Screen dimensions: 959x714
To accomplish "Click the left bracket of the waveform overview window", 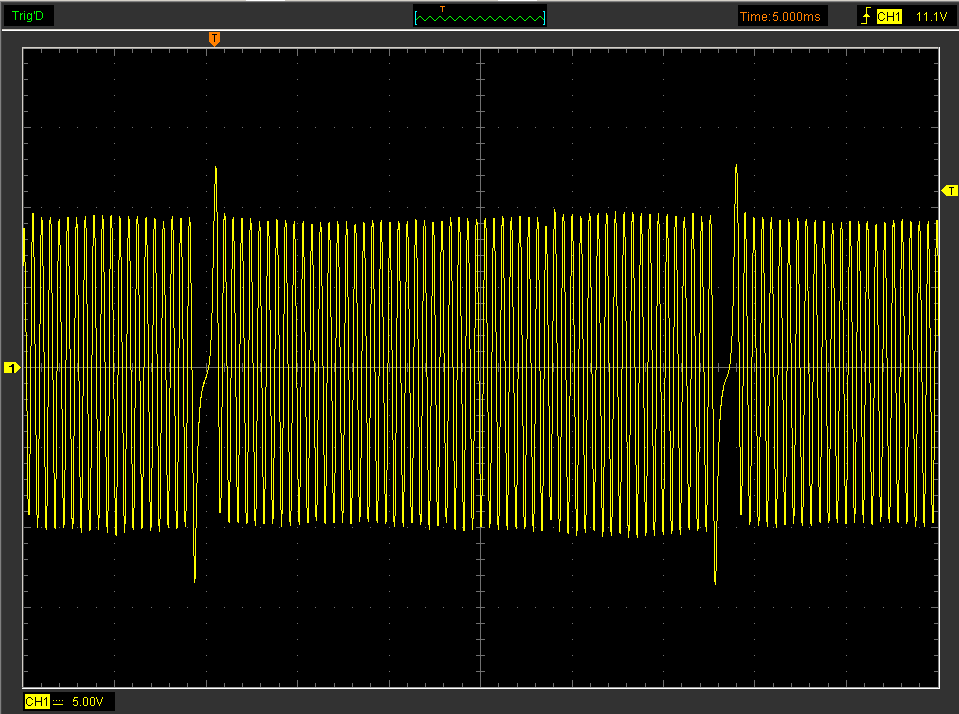I will [x=417, y=17].
